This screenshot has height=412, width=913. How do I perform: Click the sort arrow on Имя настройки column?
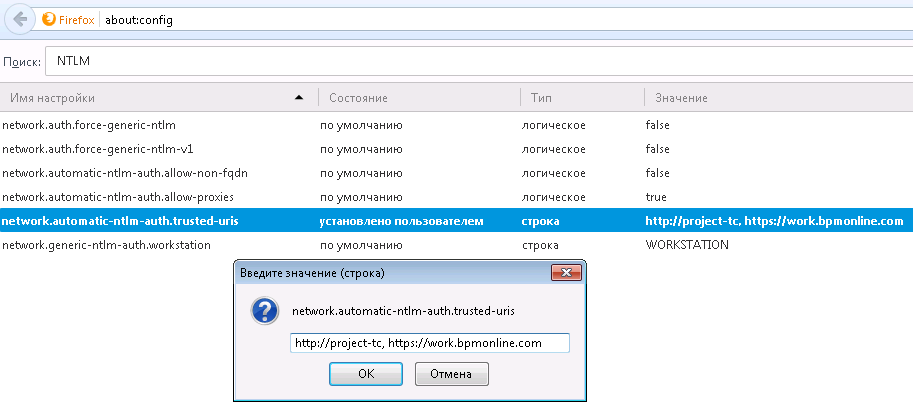coord(299,98)
